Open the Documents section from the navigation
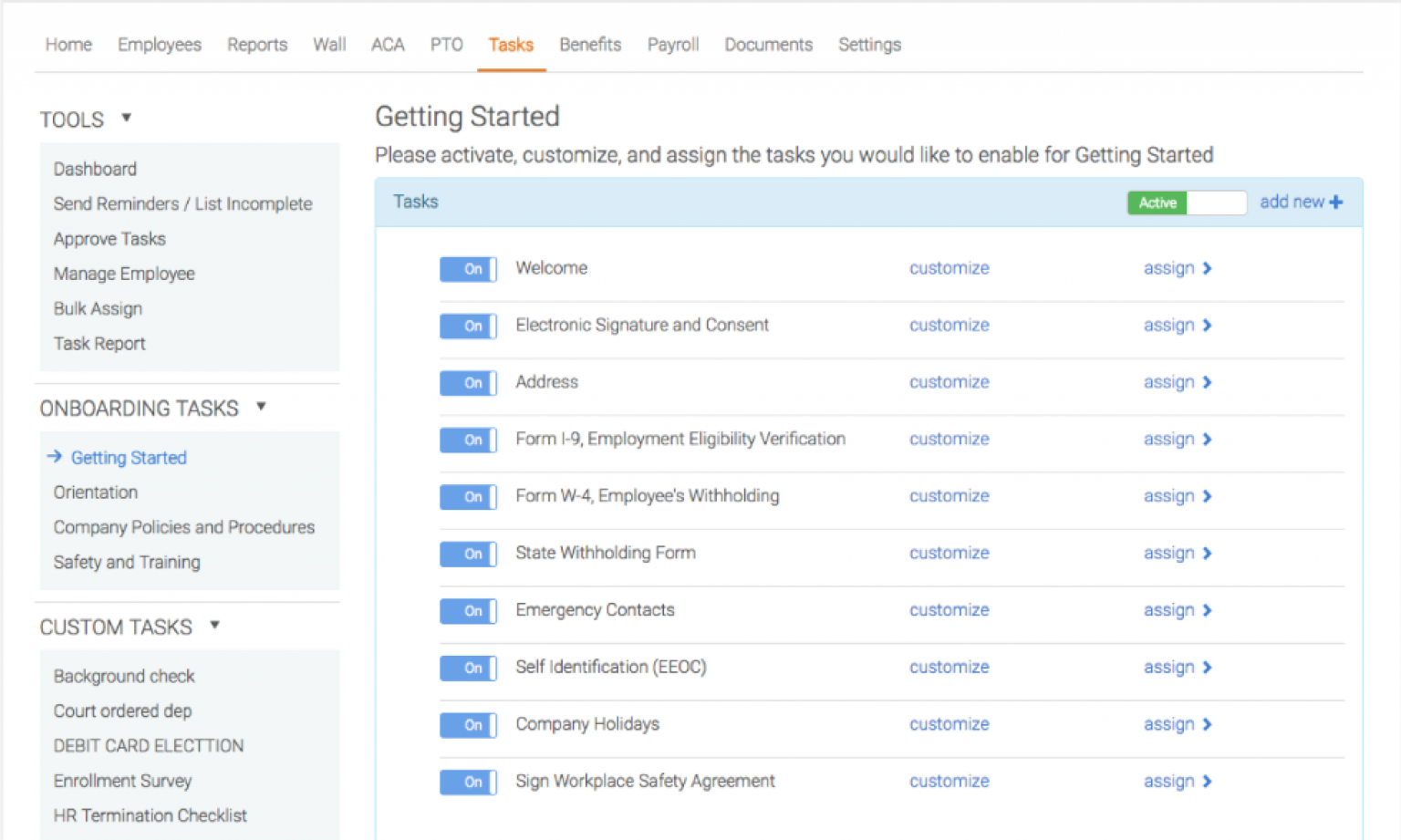Viewport: 1401px width, 840px height. click(768, 44)
